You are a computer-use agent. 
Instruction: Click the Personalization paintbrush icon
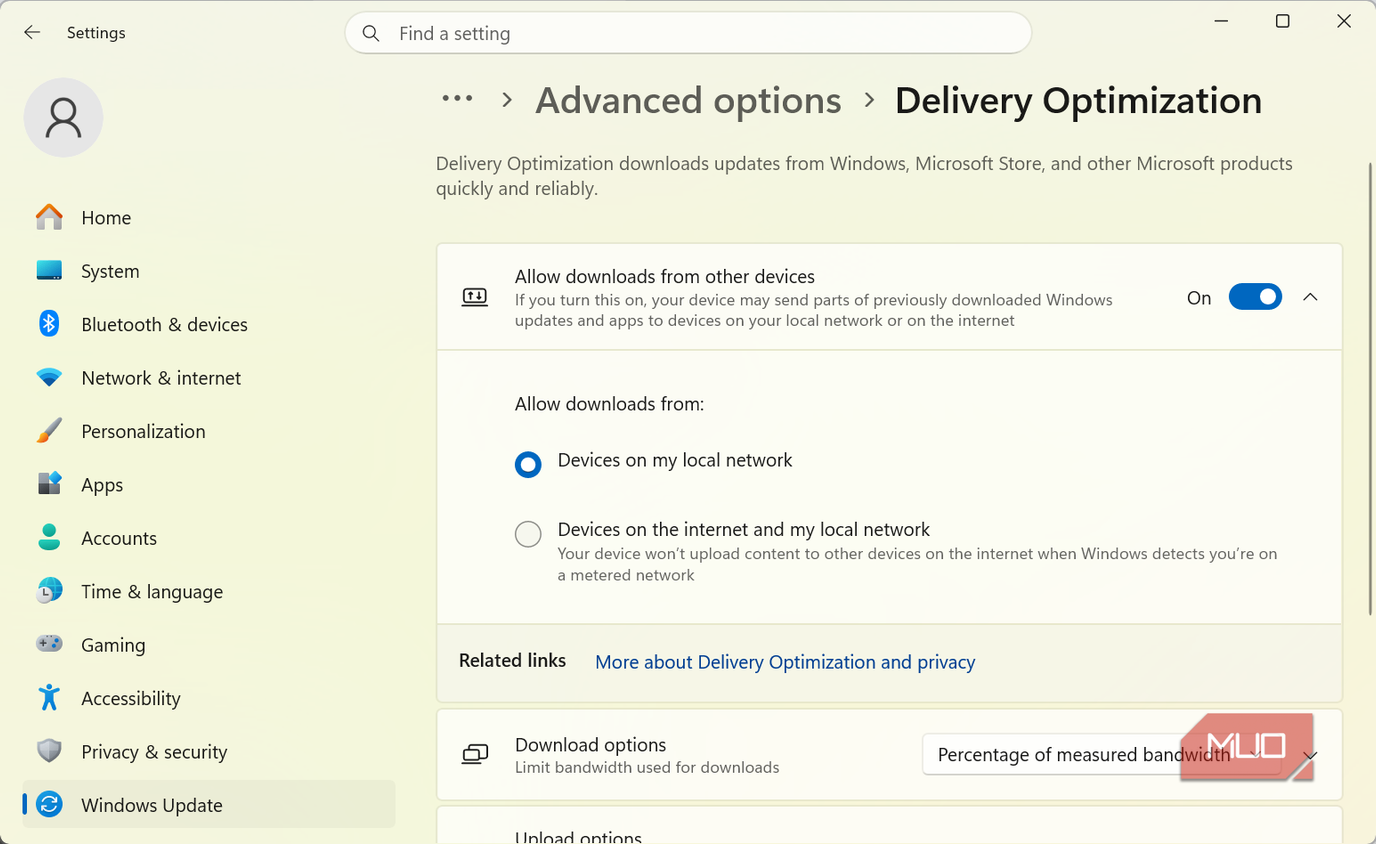click(49, 431)
